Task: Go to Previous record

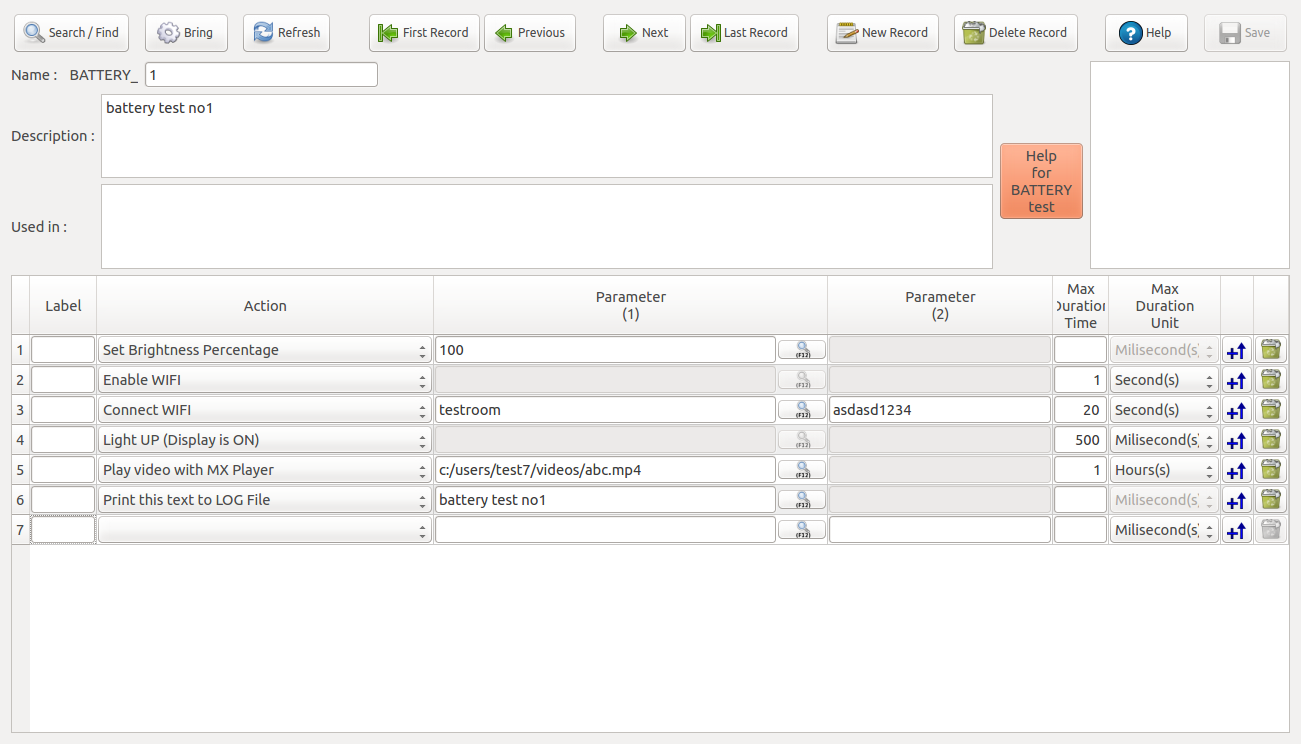Action: pyautogui.click(x=530, y=33)
